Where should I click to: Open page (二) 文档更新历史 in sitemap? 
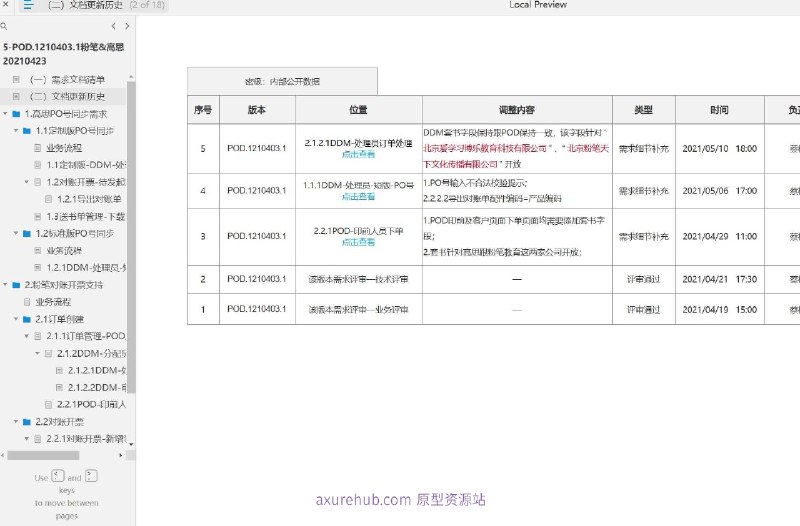click(x=67, y=96)
